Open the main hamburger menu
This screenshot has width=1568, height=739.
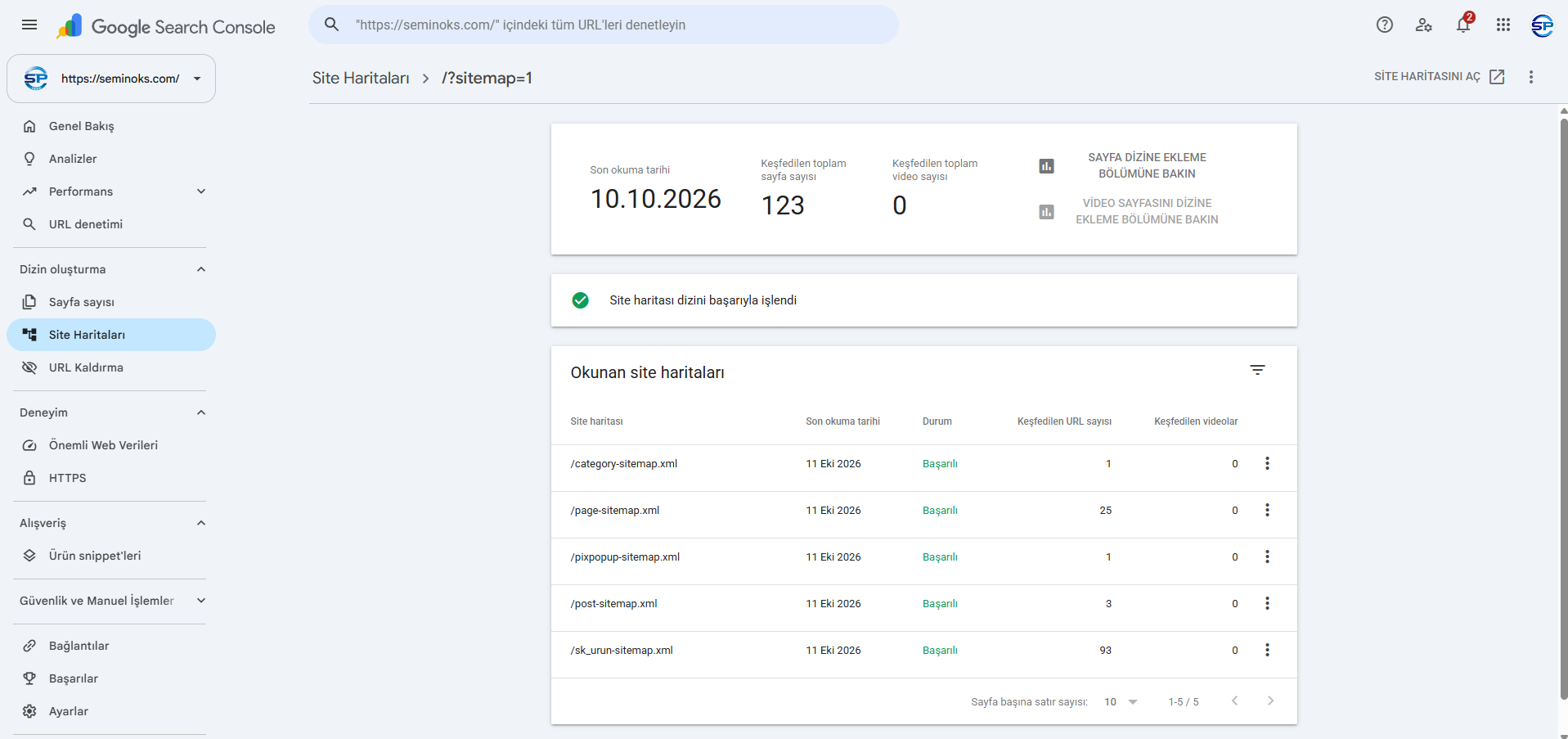(29, 25)
